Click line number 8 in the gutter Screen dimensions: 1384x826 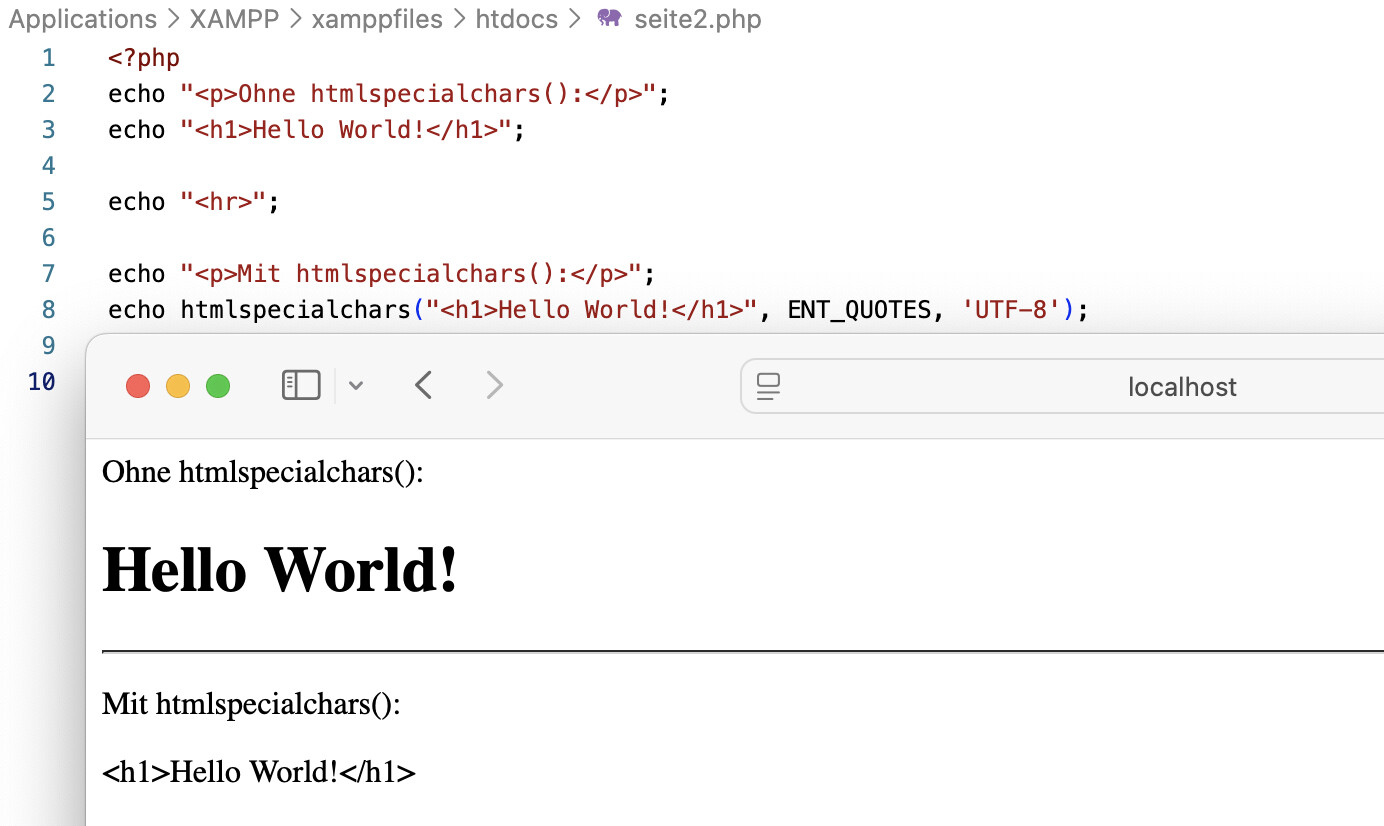click(x=49, y=310)
